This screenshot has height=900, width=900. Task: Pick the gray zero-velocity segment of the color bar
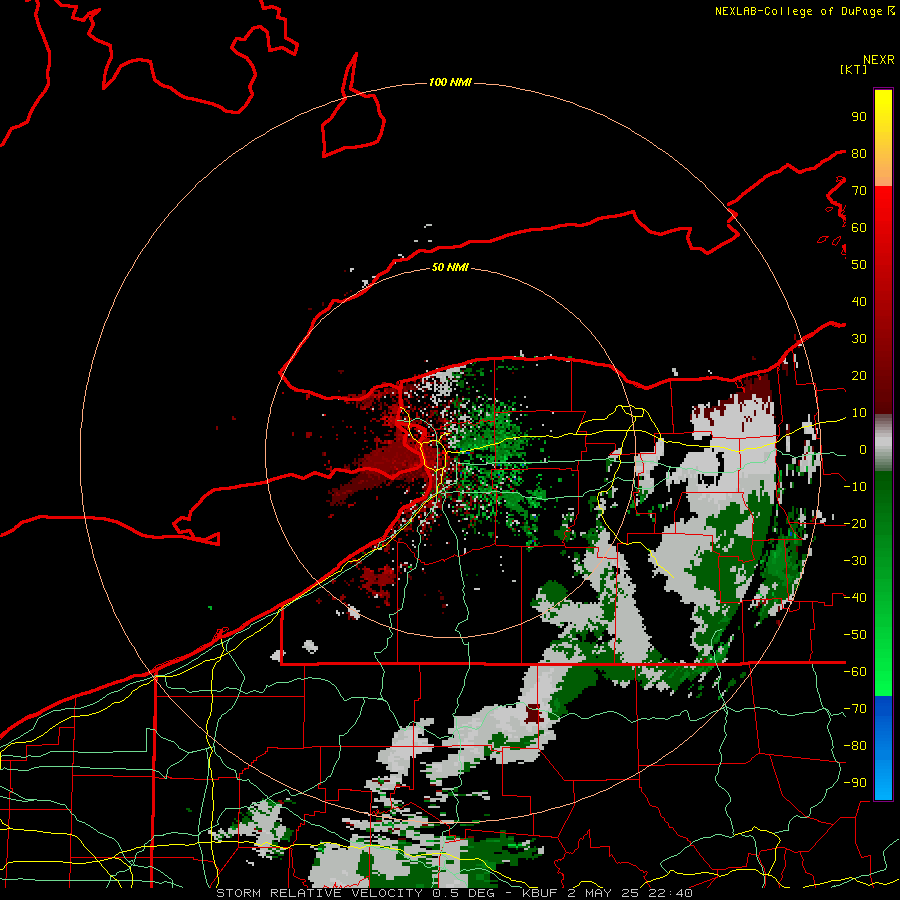883,442
